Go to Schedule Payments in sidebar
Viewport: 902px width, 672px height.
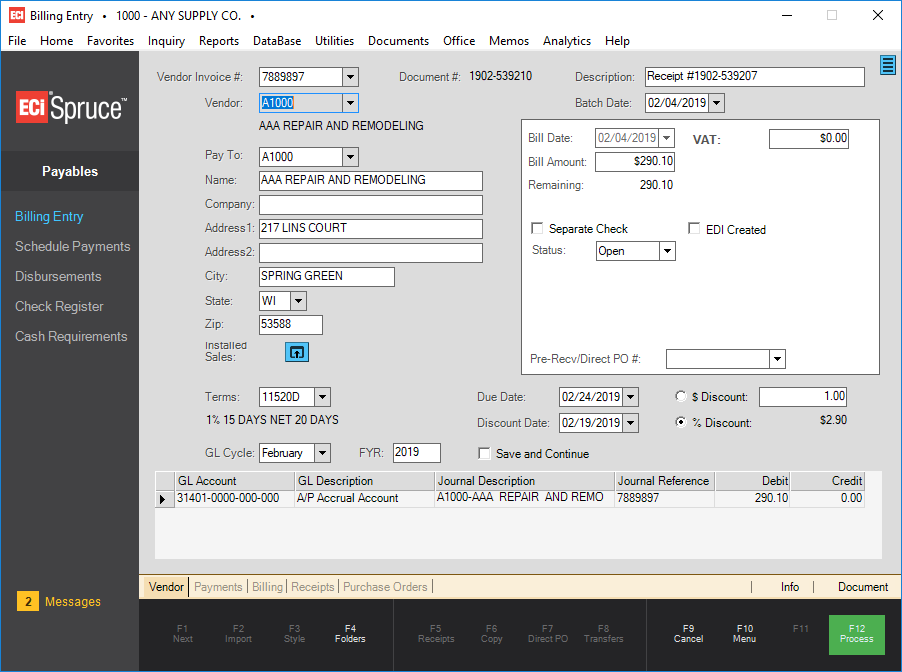tap(72, 247)
